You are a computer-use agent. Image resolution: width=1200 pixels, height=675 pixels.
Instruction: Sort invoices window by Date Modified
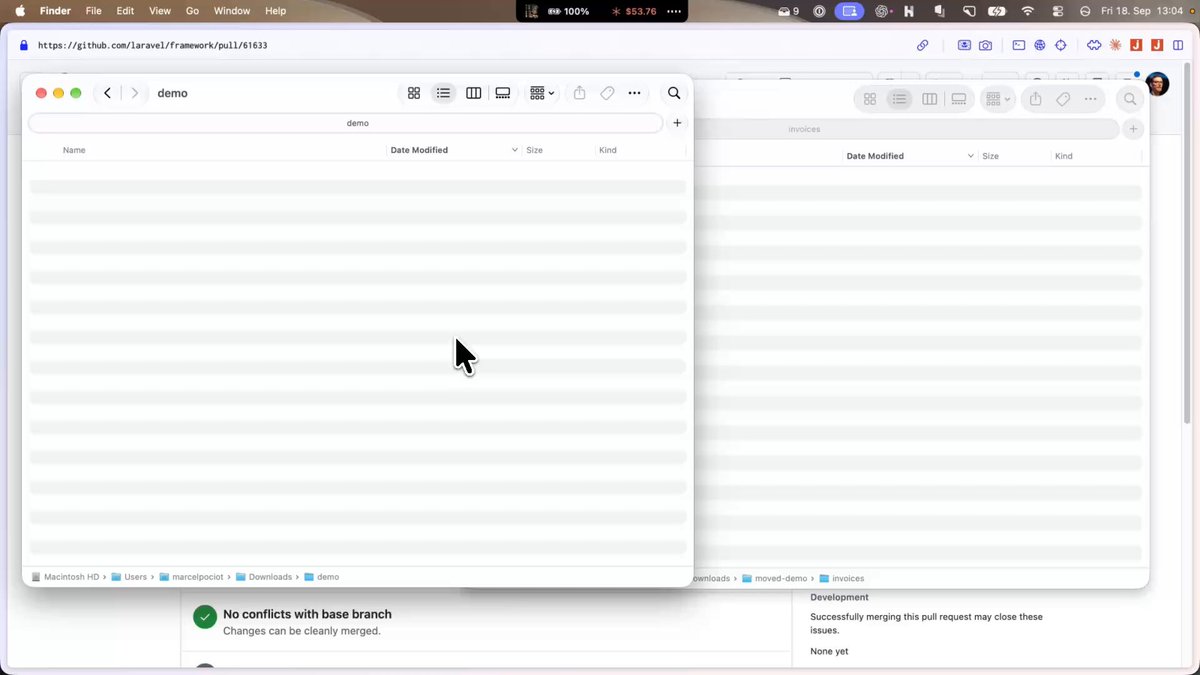click(875, 156)
